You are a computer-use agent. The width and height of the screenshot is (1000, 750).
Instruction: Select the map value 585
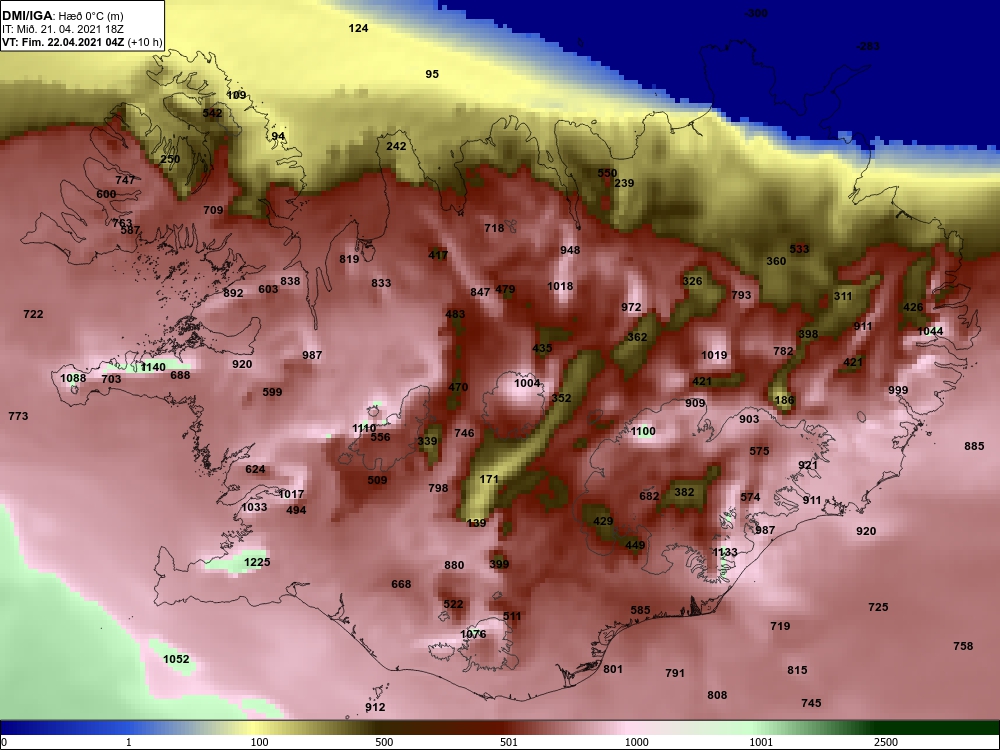[640, 610]
